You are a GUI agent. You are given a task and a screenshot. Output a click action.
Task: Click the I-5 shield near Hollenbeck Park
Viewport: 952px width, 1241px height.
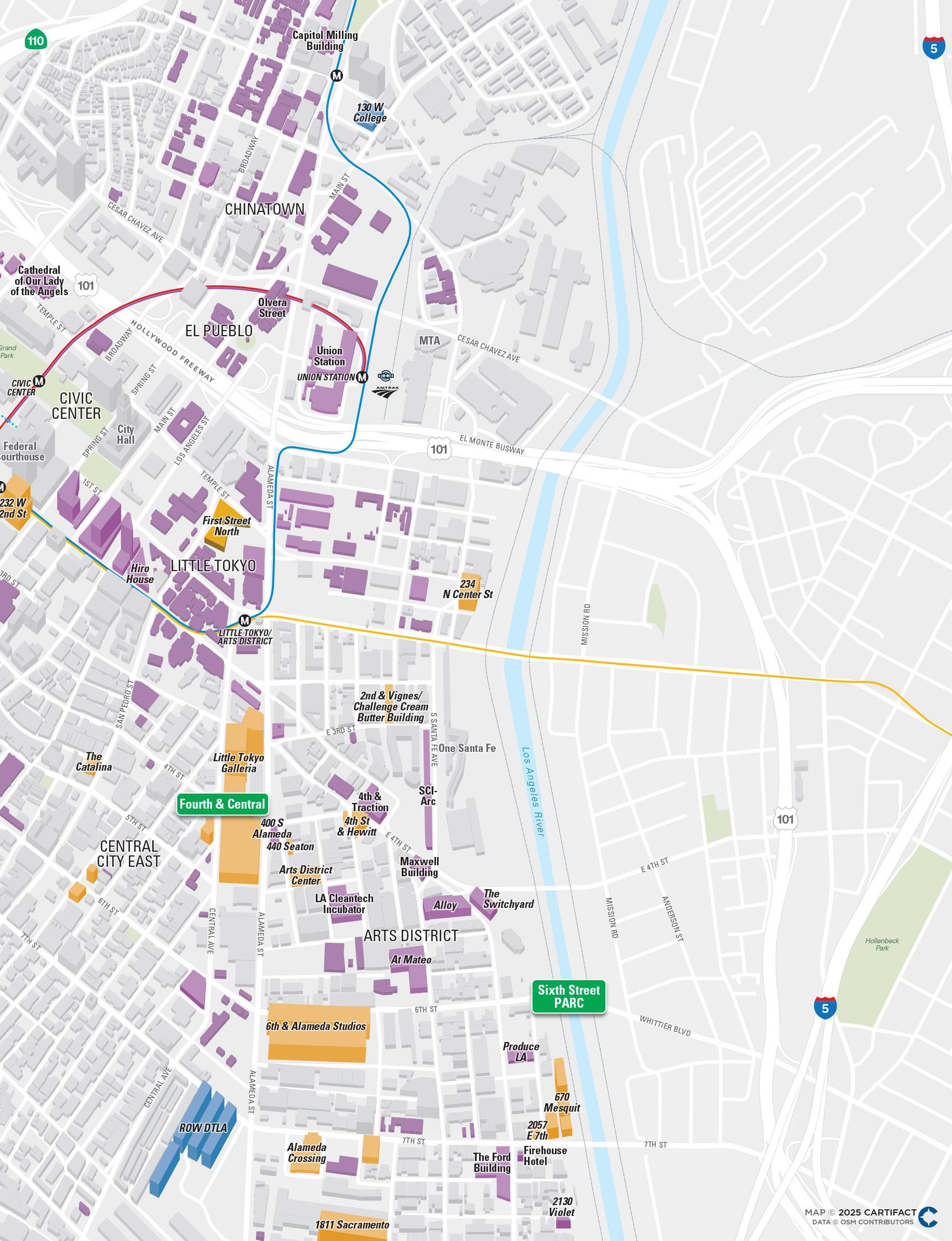point(825,1008)
